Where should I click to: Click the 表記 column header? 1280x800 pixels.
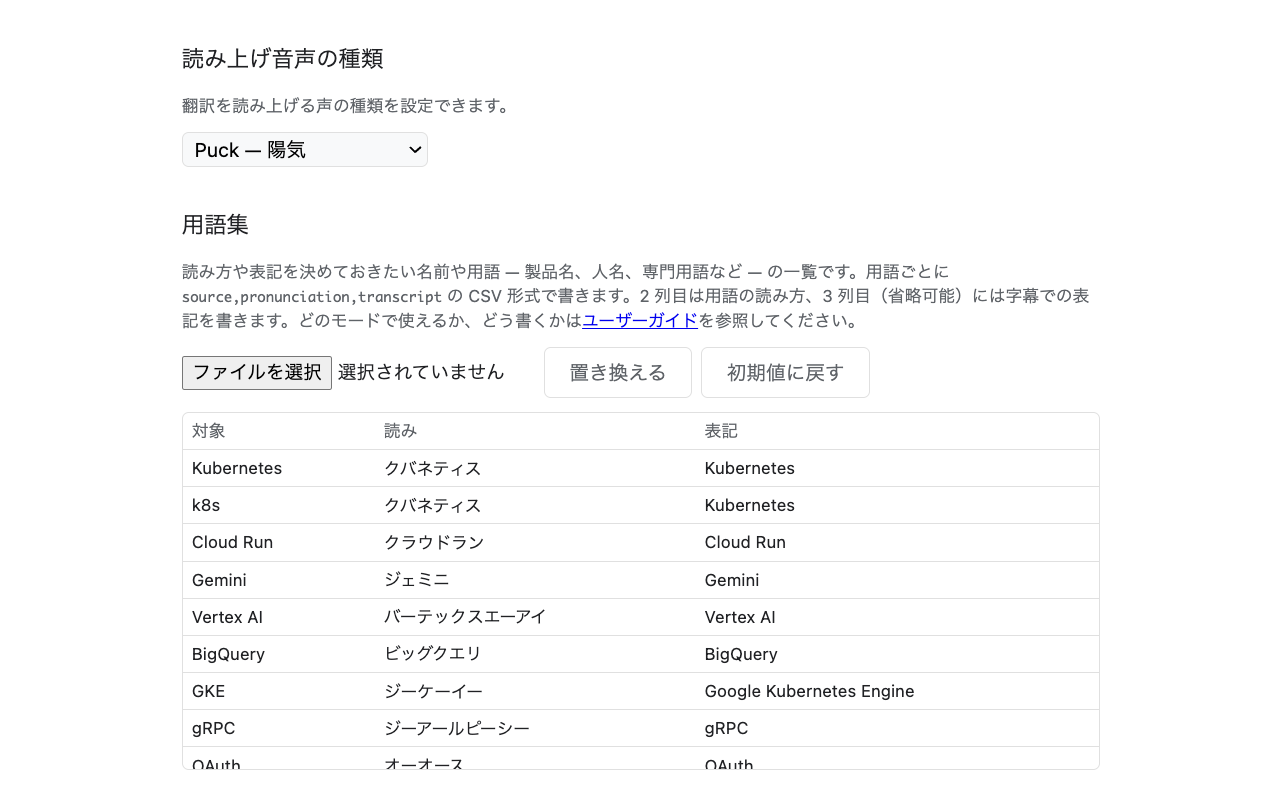721,431
